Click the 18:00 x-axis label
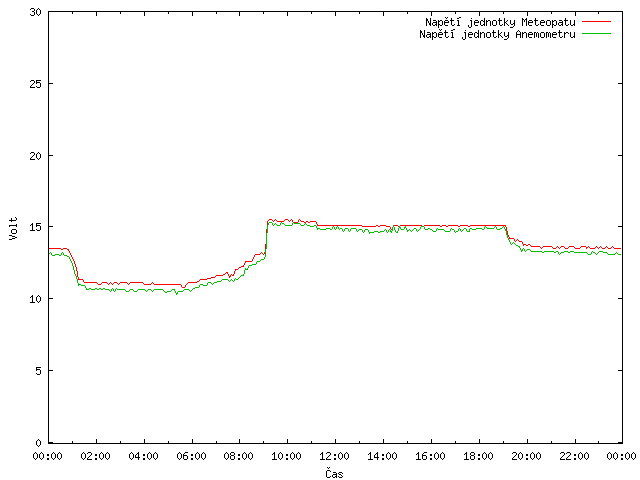 coord(478,456)
